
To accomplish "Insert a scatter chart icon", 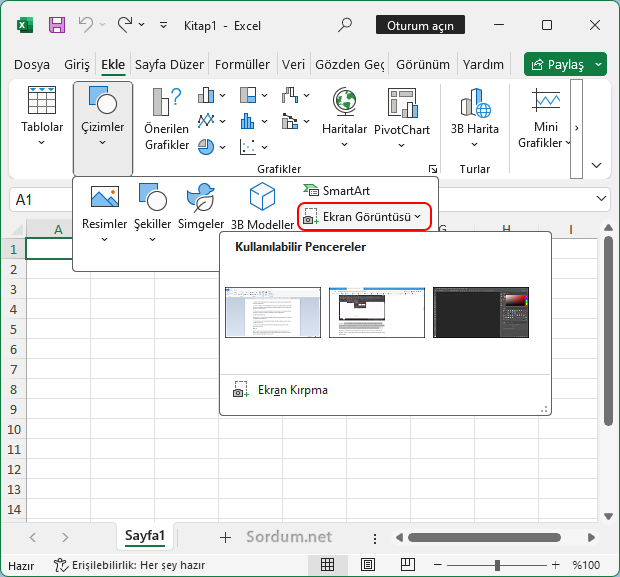I will 248,147.
